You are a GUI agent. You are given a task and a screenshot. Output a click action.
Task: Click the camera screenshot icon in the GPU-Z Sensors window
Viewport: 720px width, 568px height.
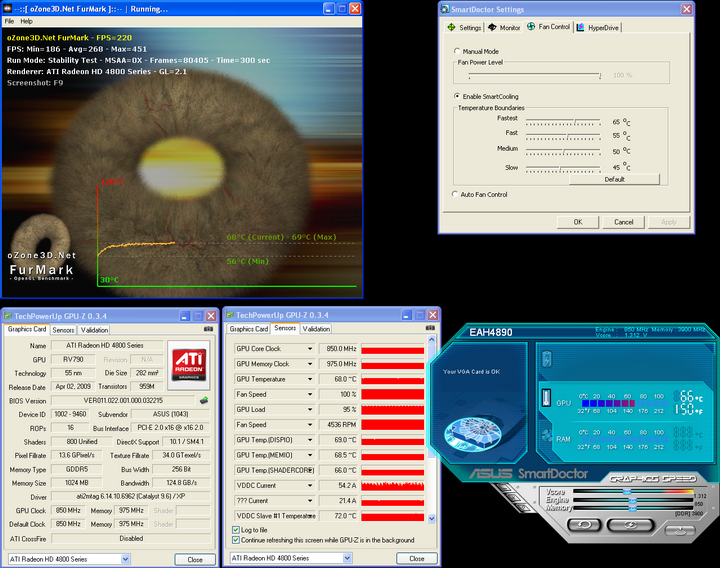pos(430,328)
